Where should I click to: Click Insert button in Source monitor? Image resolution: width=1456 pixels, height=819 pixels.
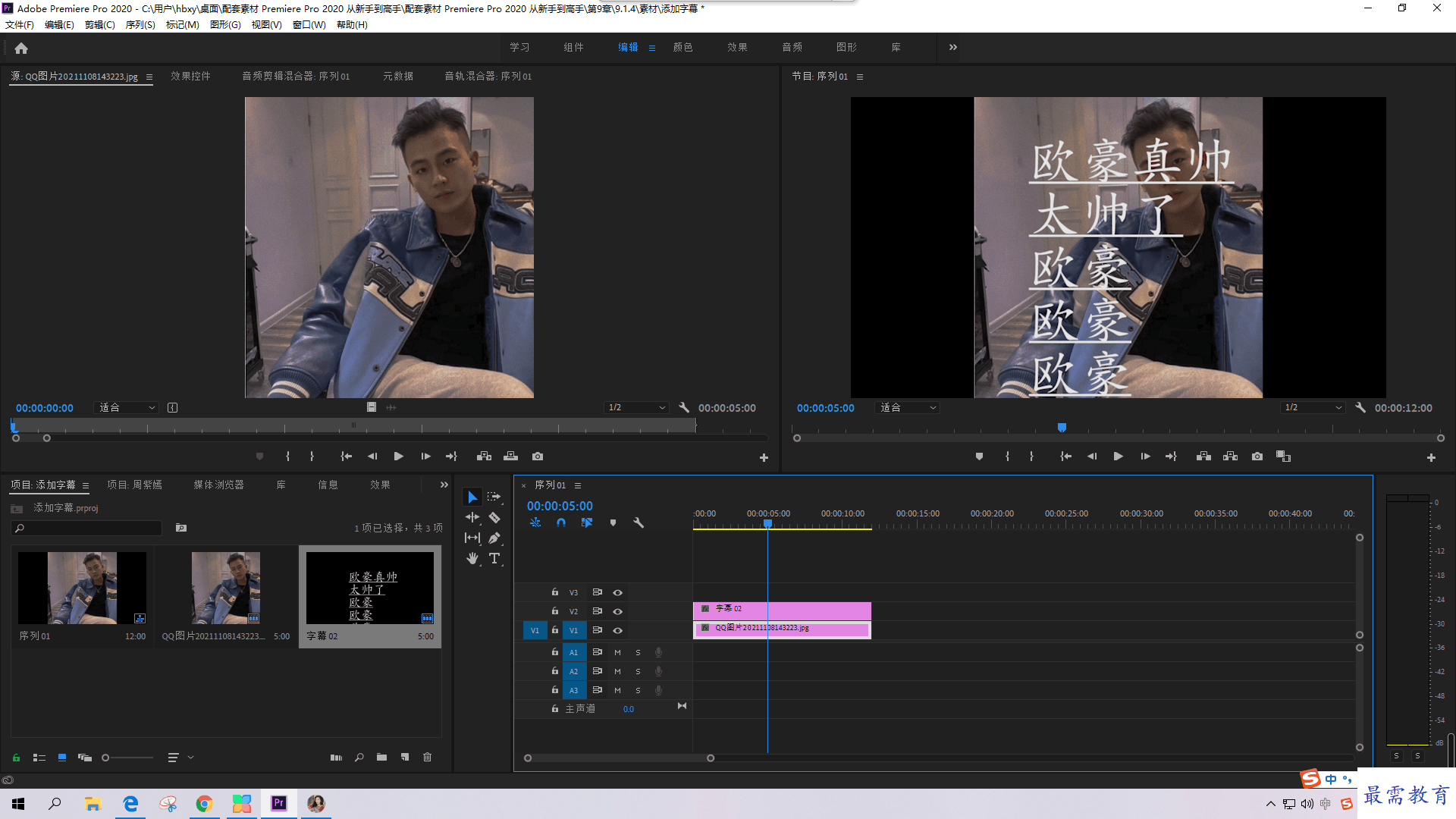click(x=484, y=457)
